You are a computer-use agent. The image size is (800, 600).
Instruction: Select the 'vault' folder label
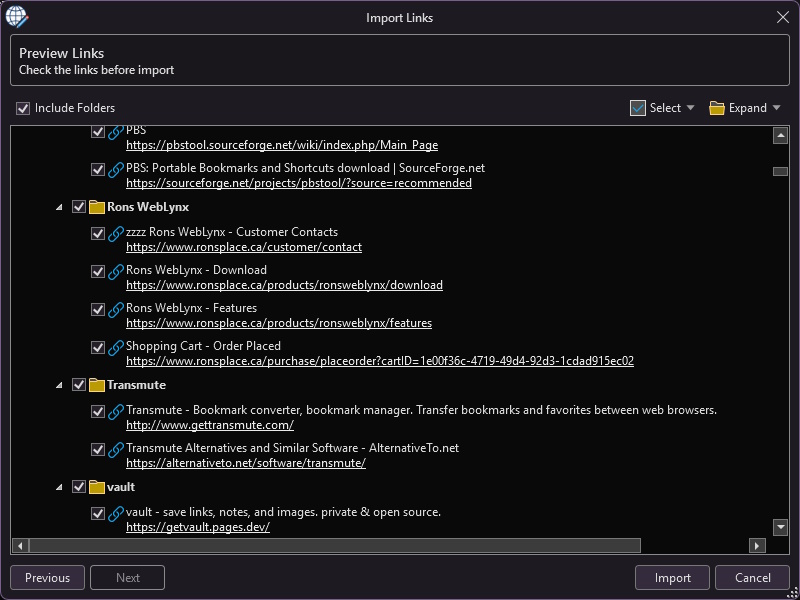(121, 487)
